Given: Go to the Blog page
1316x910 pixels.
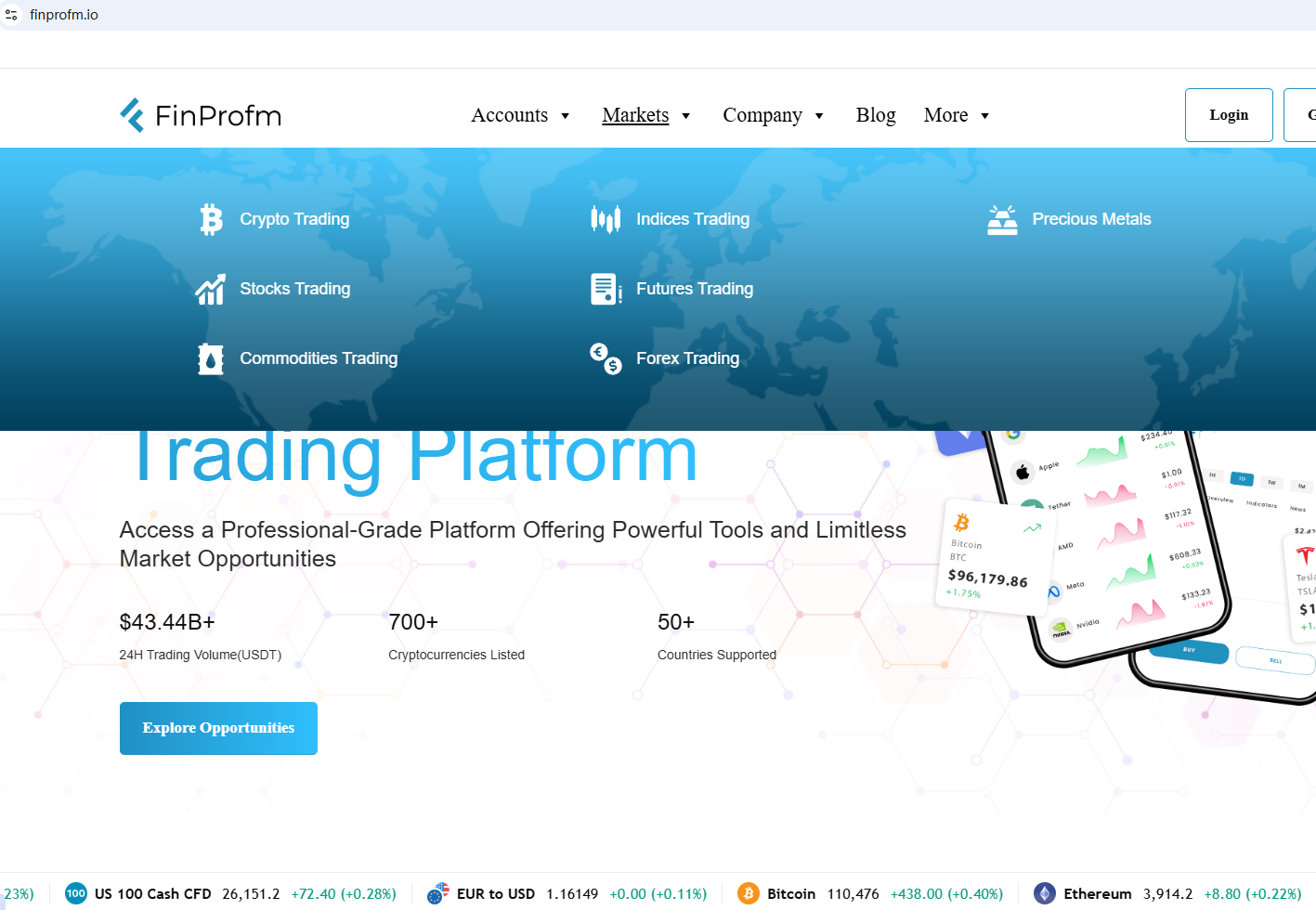Looking at the screenshot, I should click(876, 115).
